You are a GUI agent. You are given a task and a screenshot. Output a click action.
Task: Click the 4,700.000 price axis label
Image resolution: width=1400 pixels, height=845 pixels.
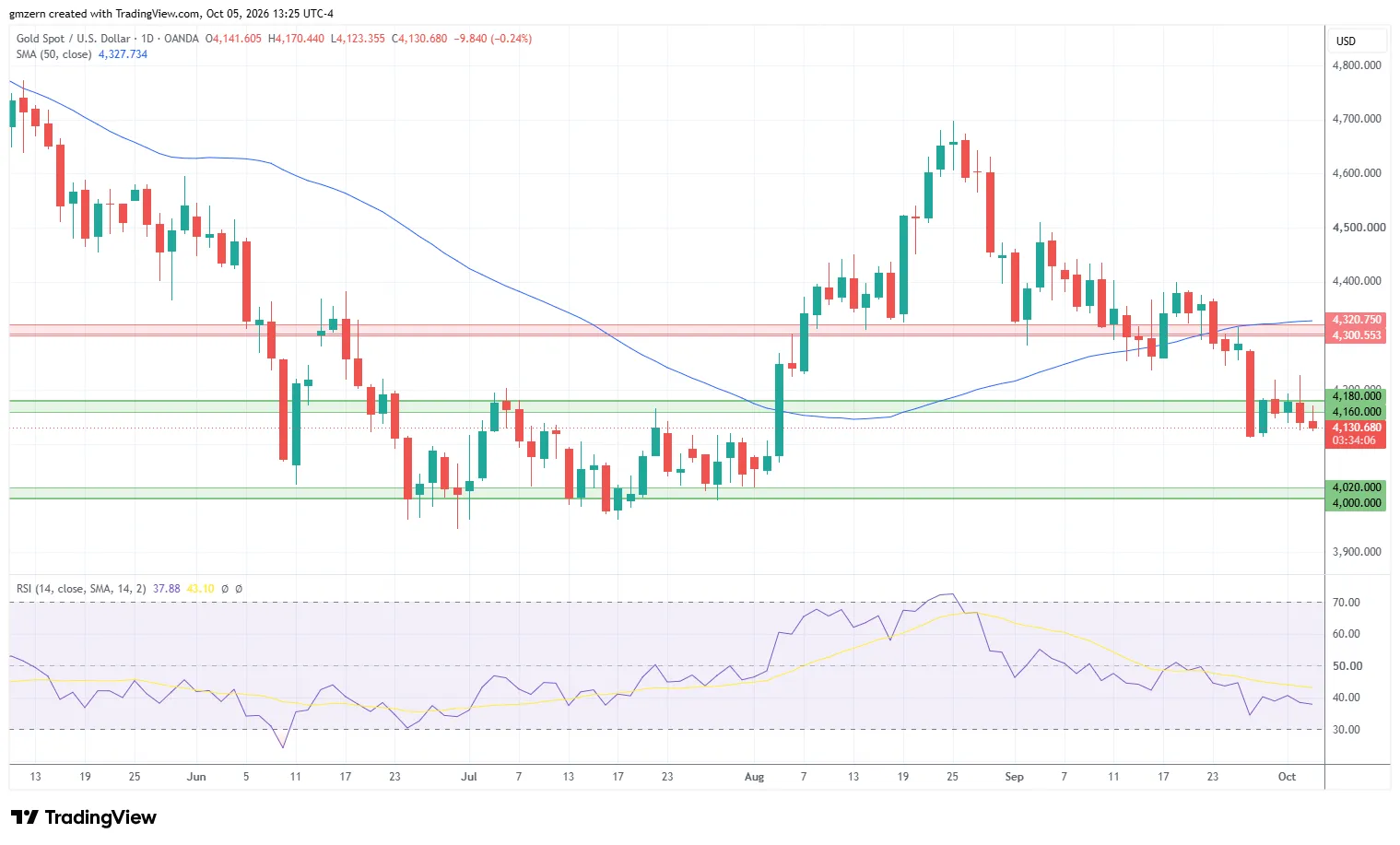click(x=1357, y=119)
